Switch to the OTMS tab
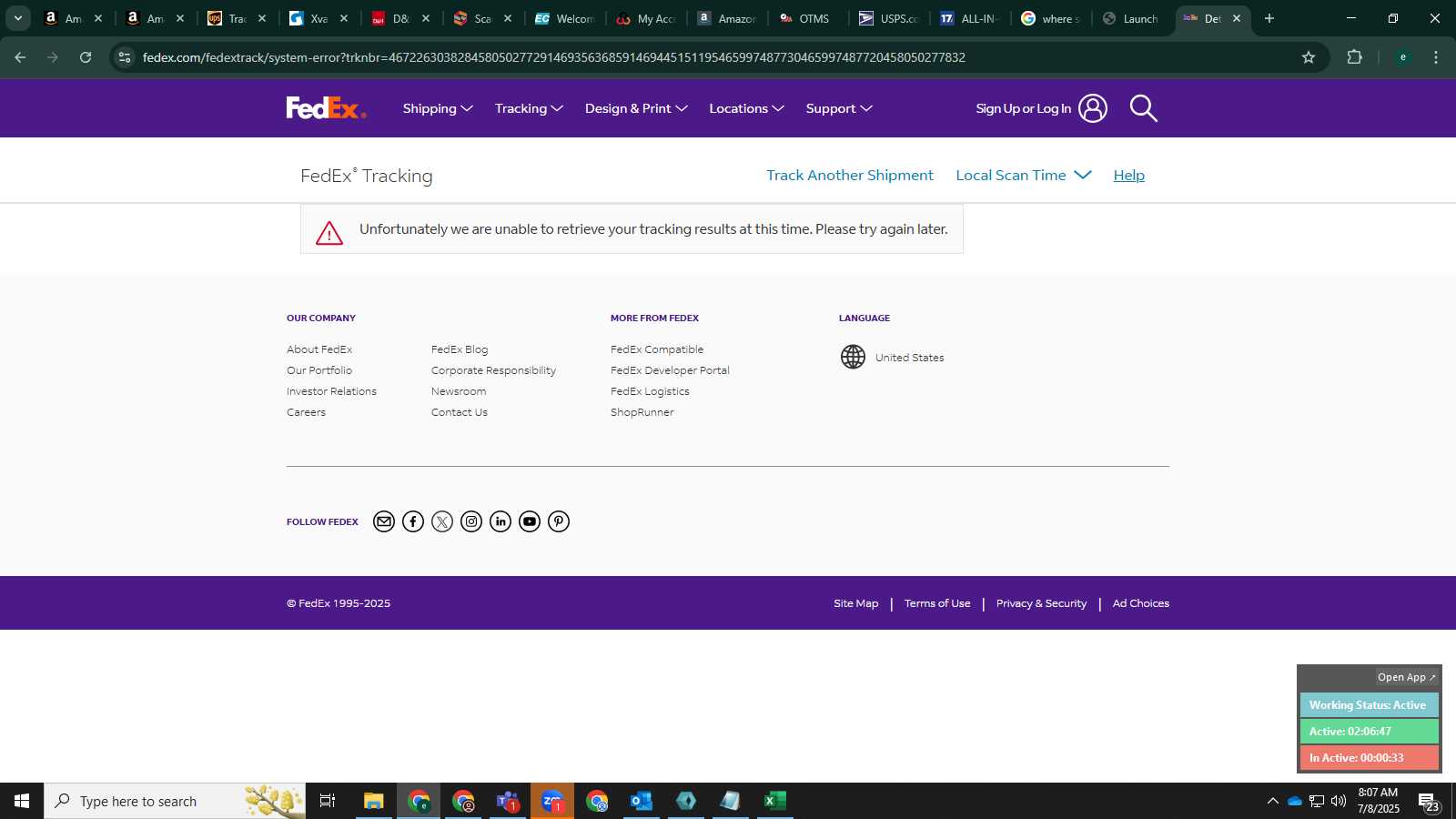 805,18
